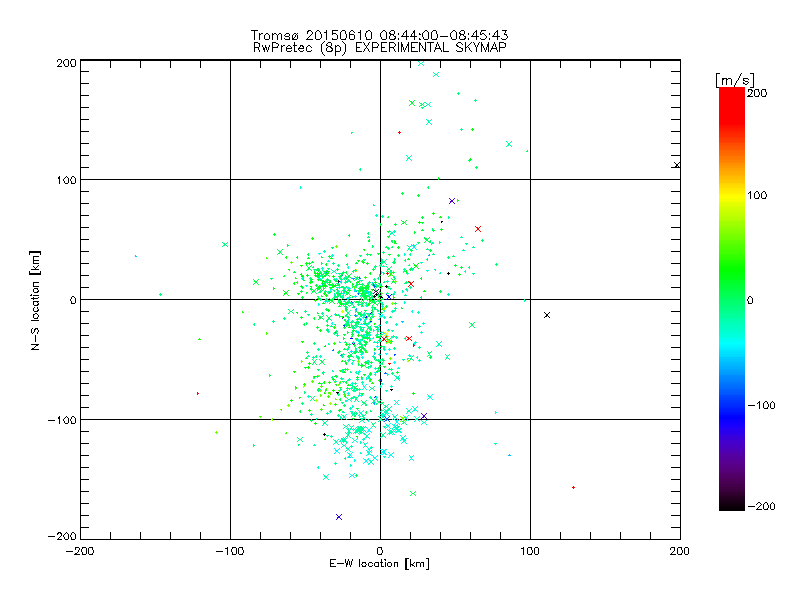The image size is (800, 600).
Task: Click the 'N-S location [km]' axis label
Action: pyautogui.click(x=35, y=301)
